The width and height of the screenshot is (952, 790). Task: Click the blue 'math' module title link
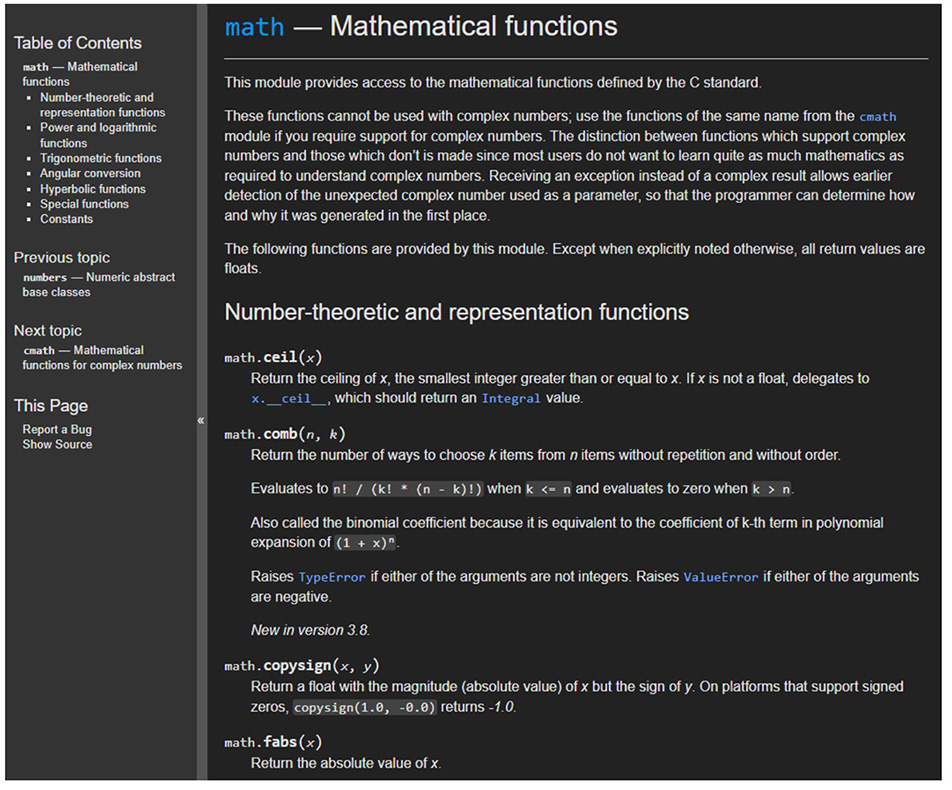tap(254, 27)
